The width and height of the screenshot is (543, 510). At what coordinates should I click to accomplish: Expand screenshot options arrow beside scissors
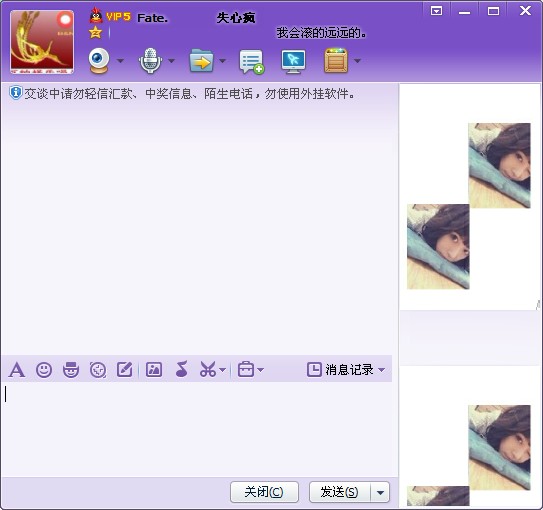pos(223,370)
